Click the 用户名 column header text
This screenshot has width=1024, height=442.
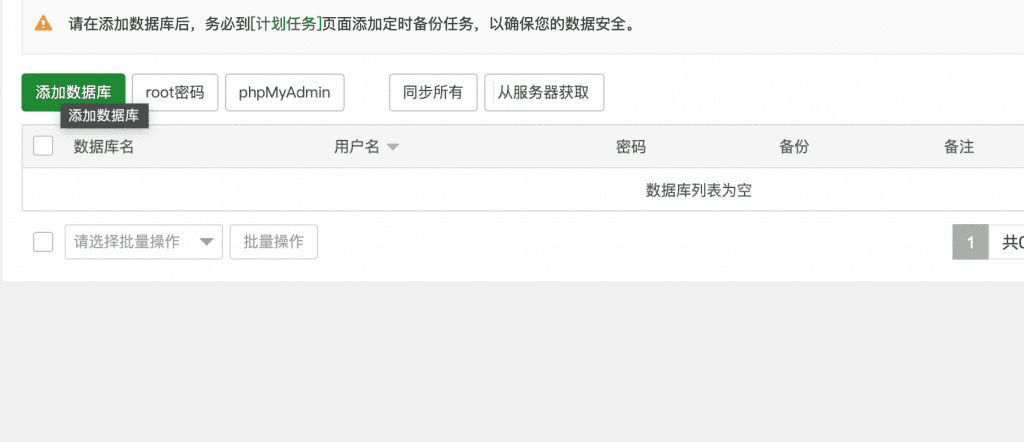point(357,146)
